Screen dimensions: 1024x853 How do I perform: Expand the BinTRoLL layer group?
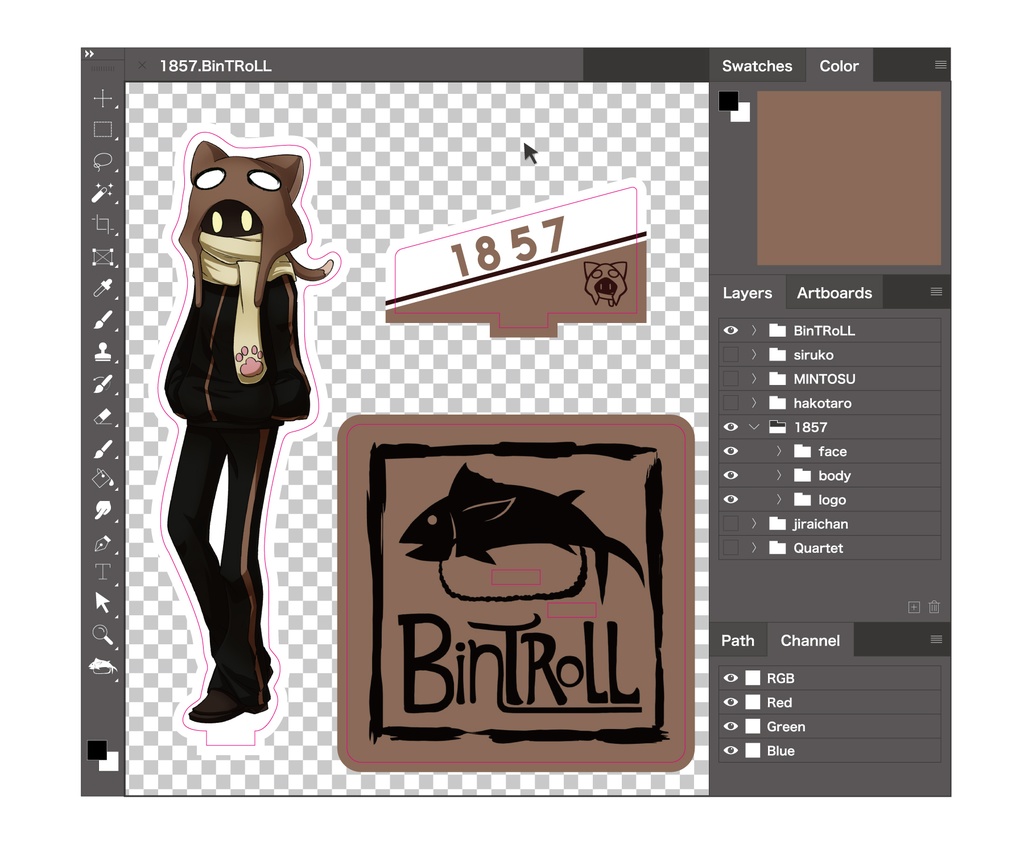tap(752, 330)
